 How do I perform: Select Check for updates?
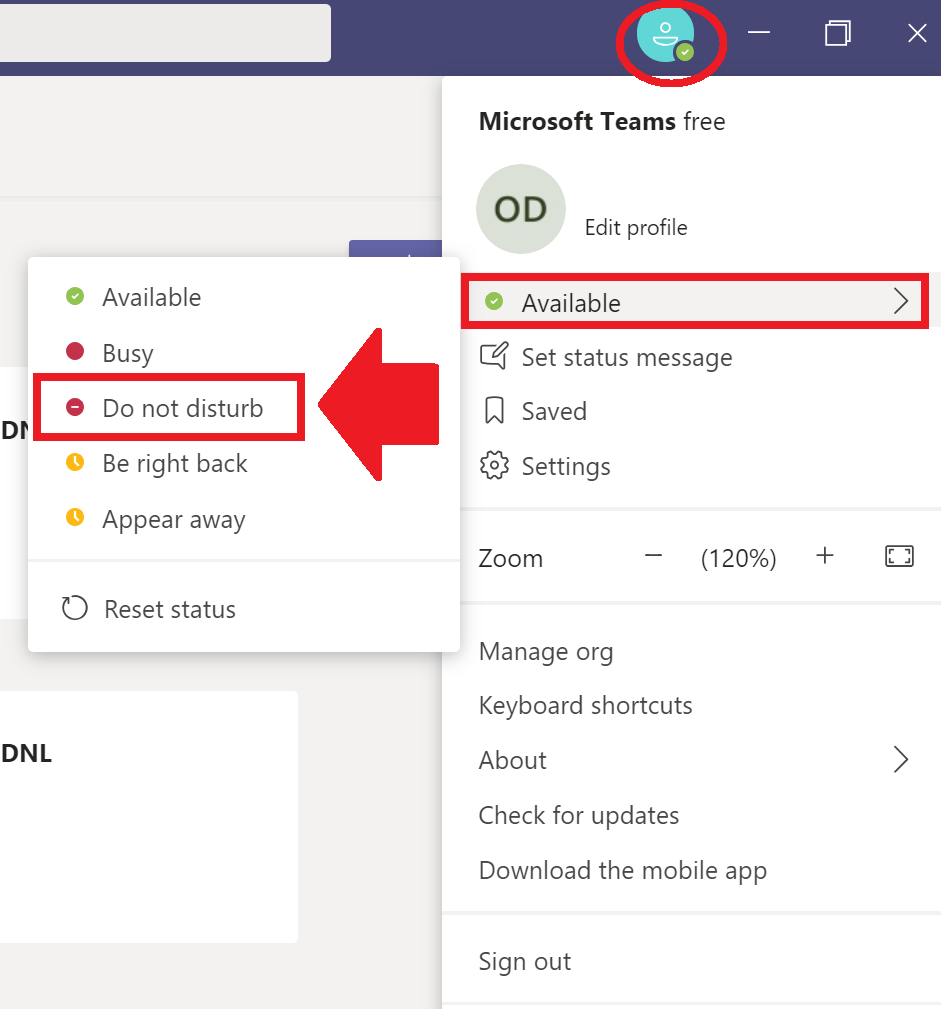[579, 815]
